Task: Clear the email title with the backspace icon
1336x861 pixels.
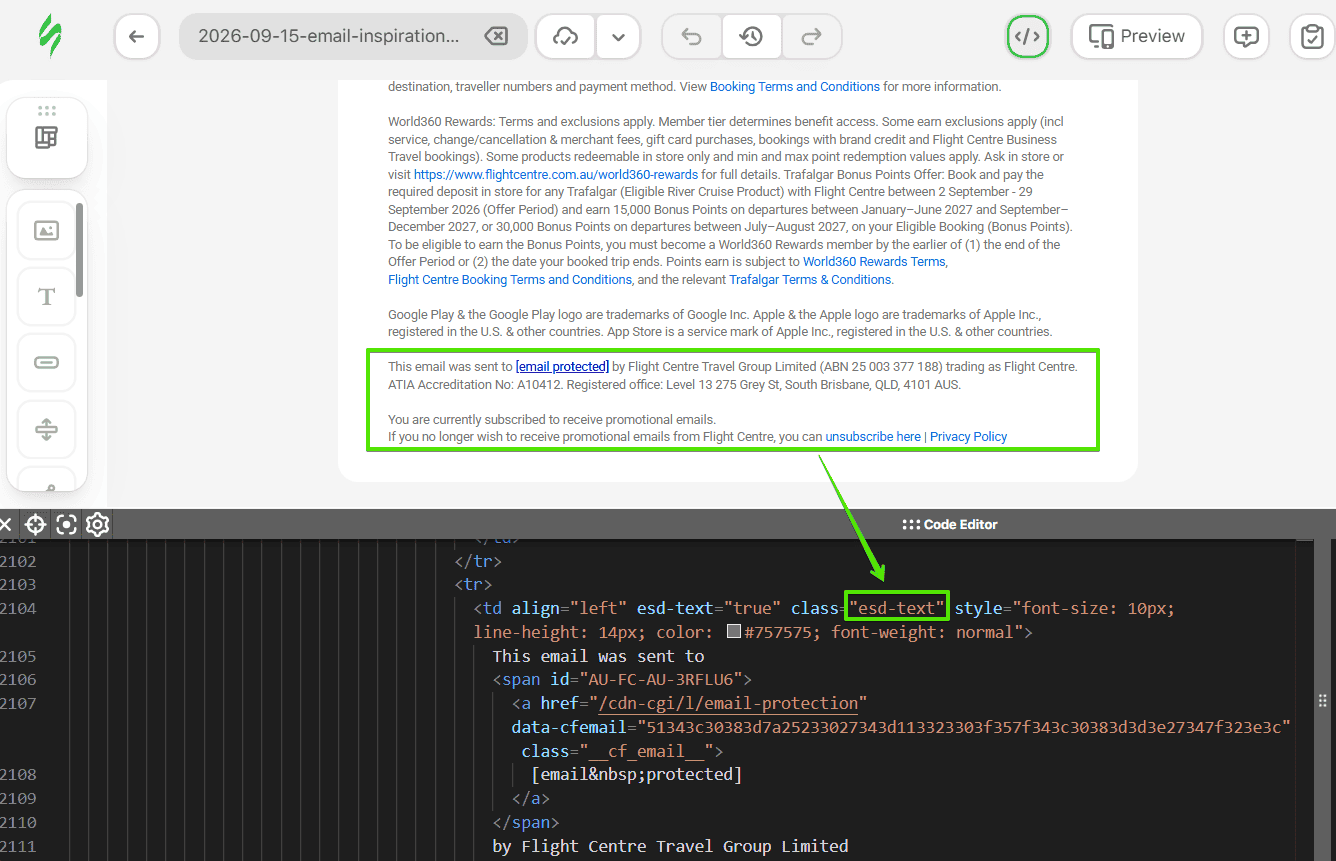Action: (x=495, y=37)
